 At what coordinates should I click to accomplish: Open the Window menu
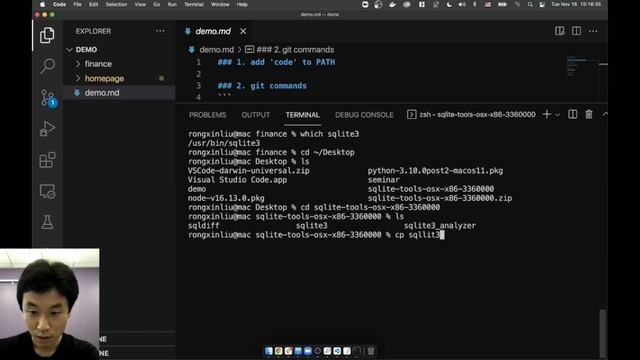click(220, 4)
